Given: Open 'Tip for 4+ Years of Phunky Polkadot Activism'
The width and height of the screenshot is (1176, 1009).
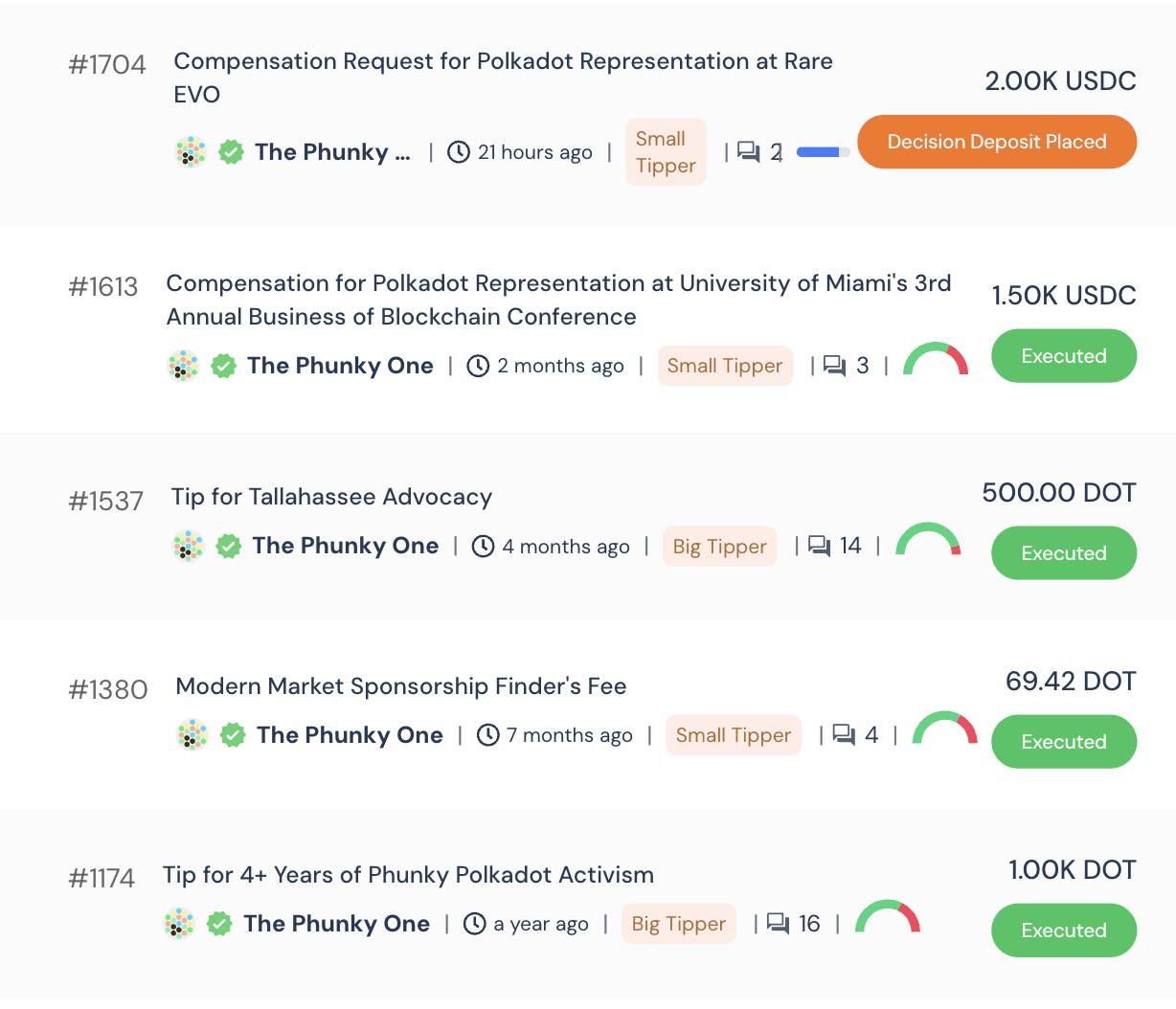Looking at the screenshot, I should pyautogui.click(x=408, y=875).
